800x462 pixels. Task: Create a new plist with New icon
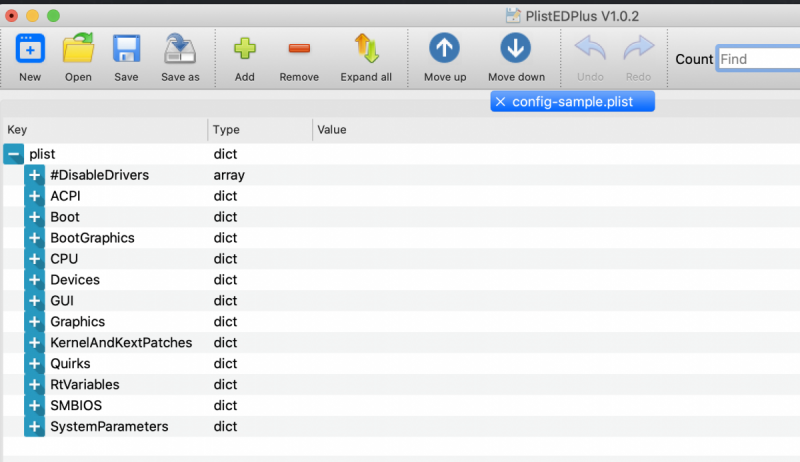click(x=30, y=49)
